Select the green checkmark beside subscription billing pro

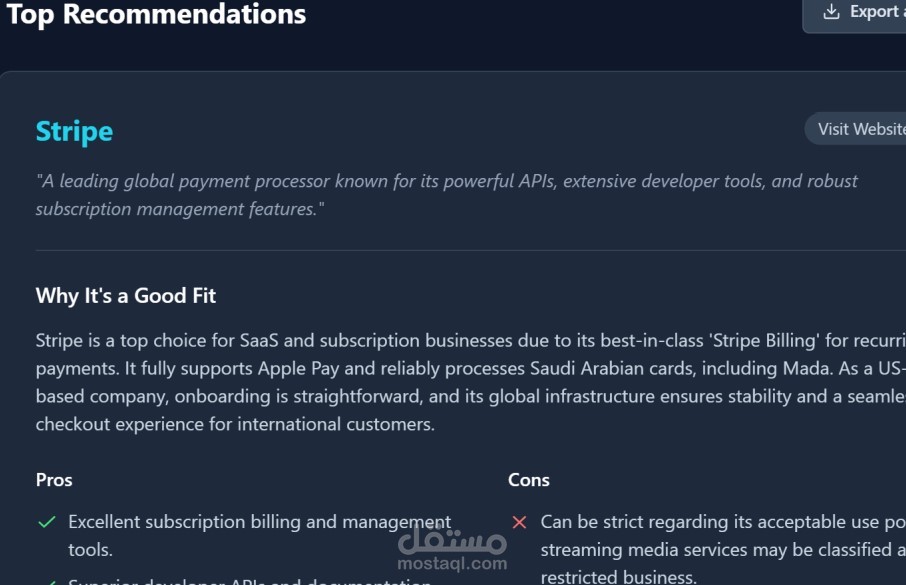47,521
